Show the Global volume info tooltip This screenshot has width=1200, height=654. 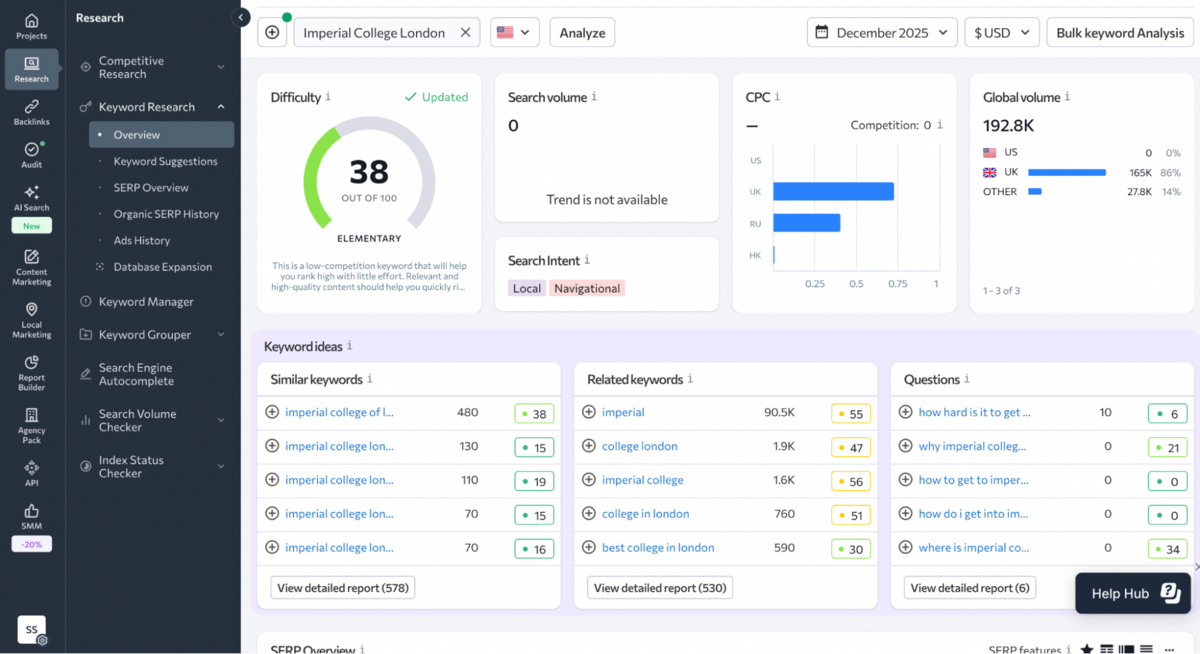[1067, 97]
